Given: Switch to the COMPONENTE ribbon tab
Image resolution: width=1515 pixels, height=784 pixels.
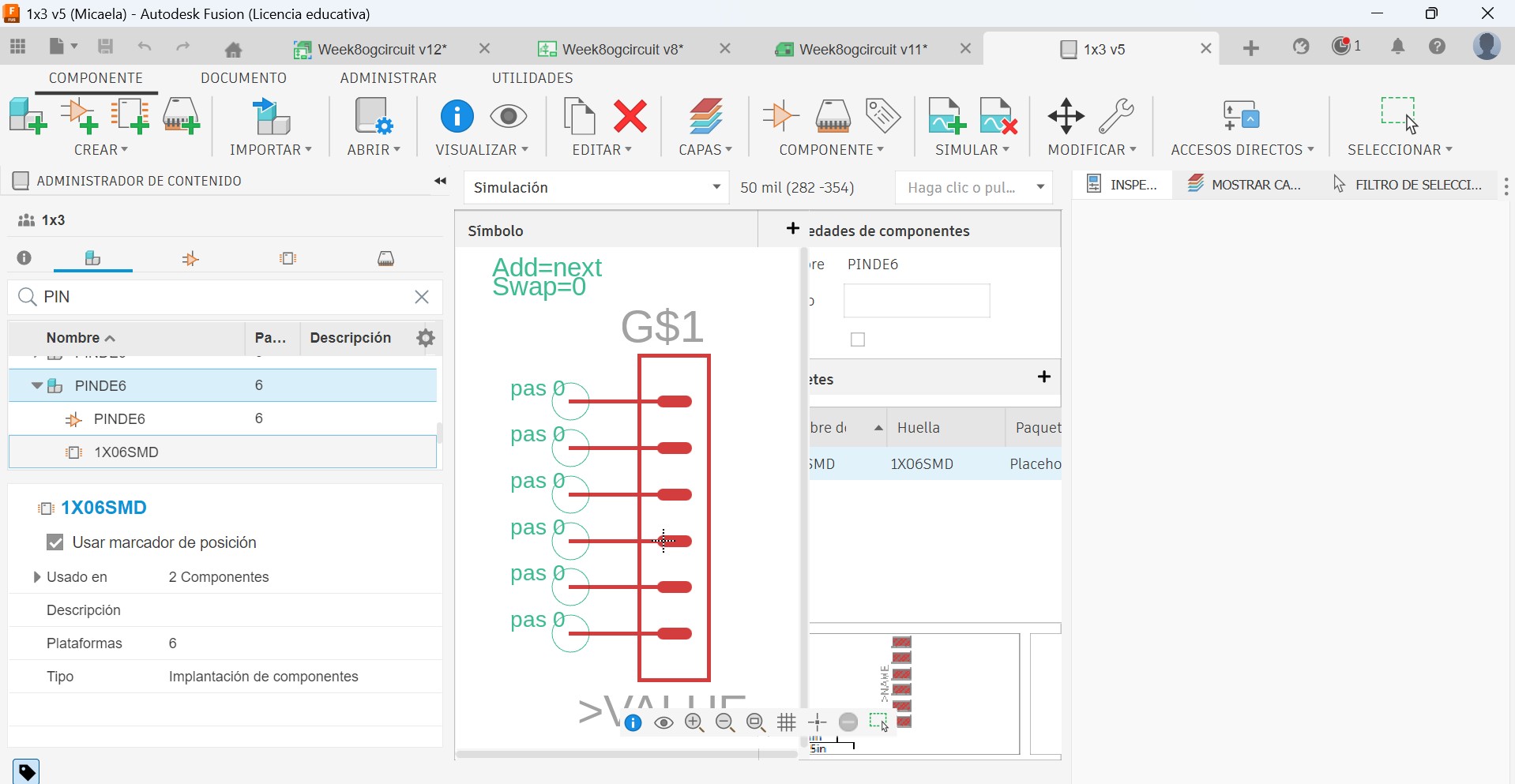Looking at the screenshot, I should point(96,78).
